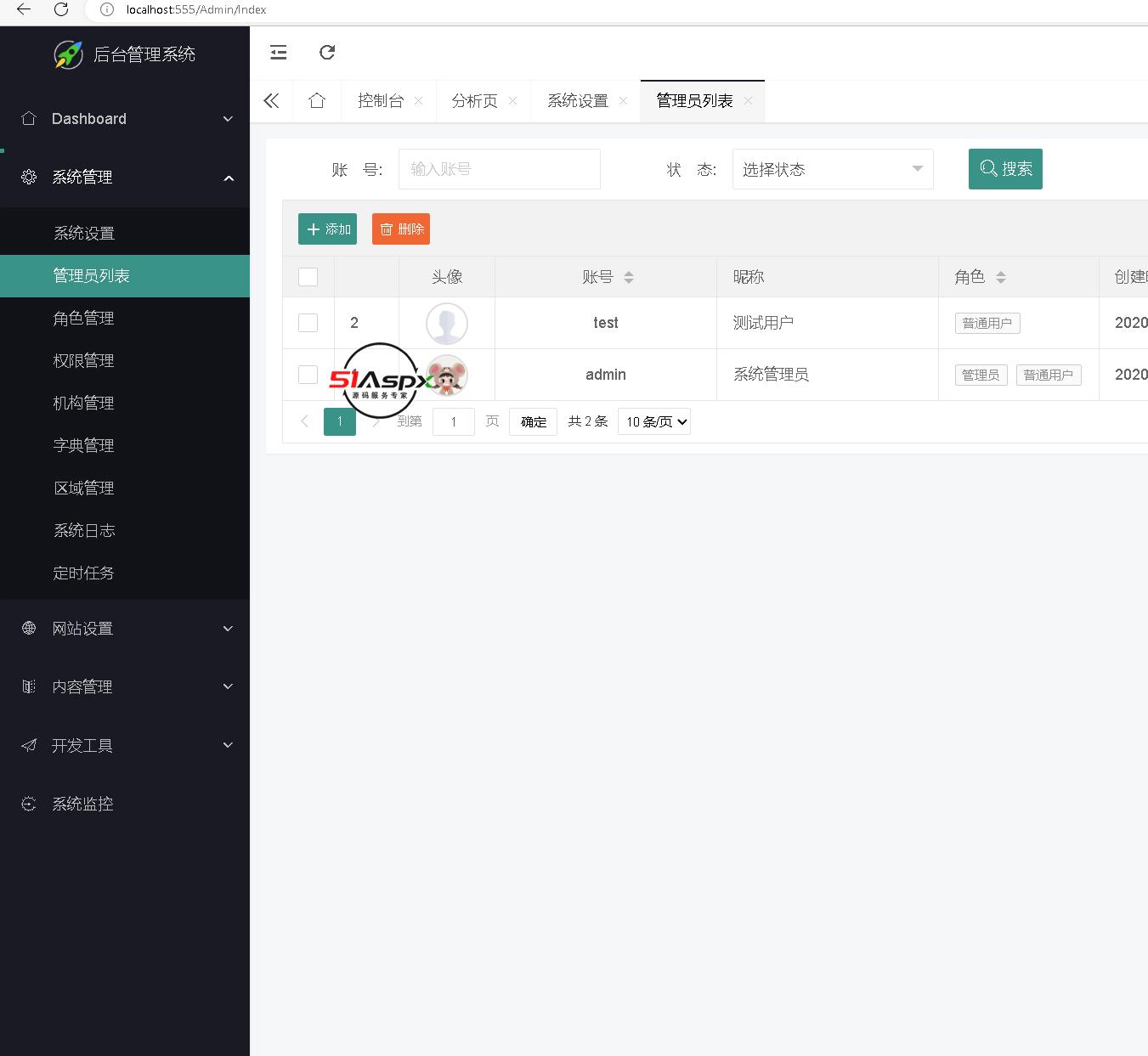1148x1056 pixels.
Task: Click the 搜索 search button
Action: point(1005,169)
